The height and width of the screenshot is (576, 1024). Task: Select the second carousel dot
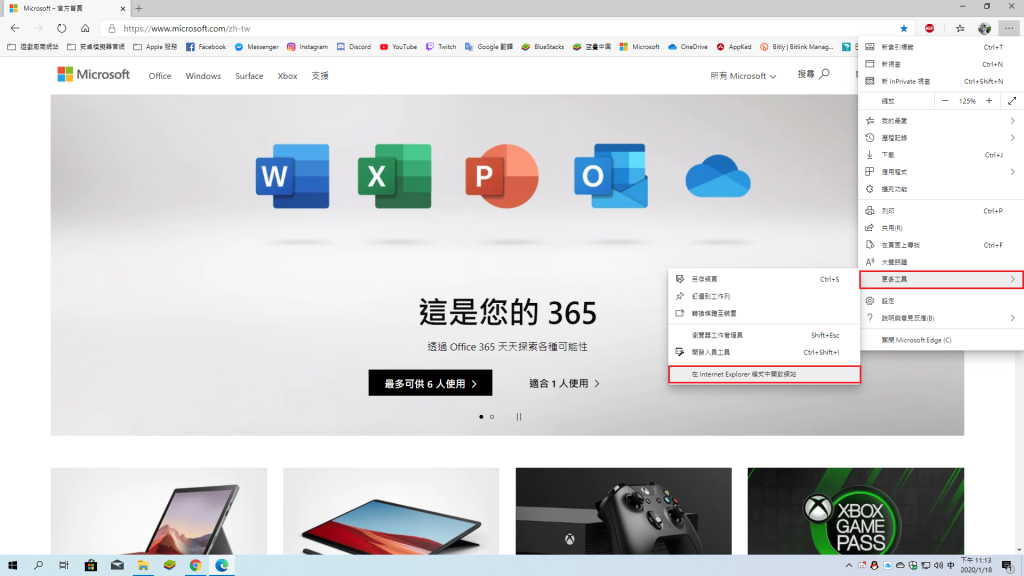pos(492,416)
